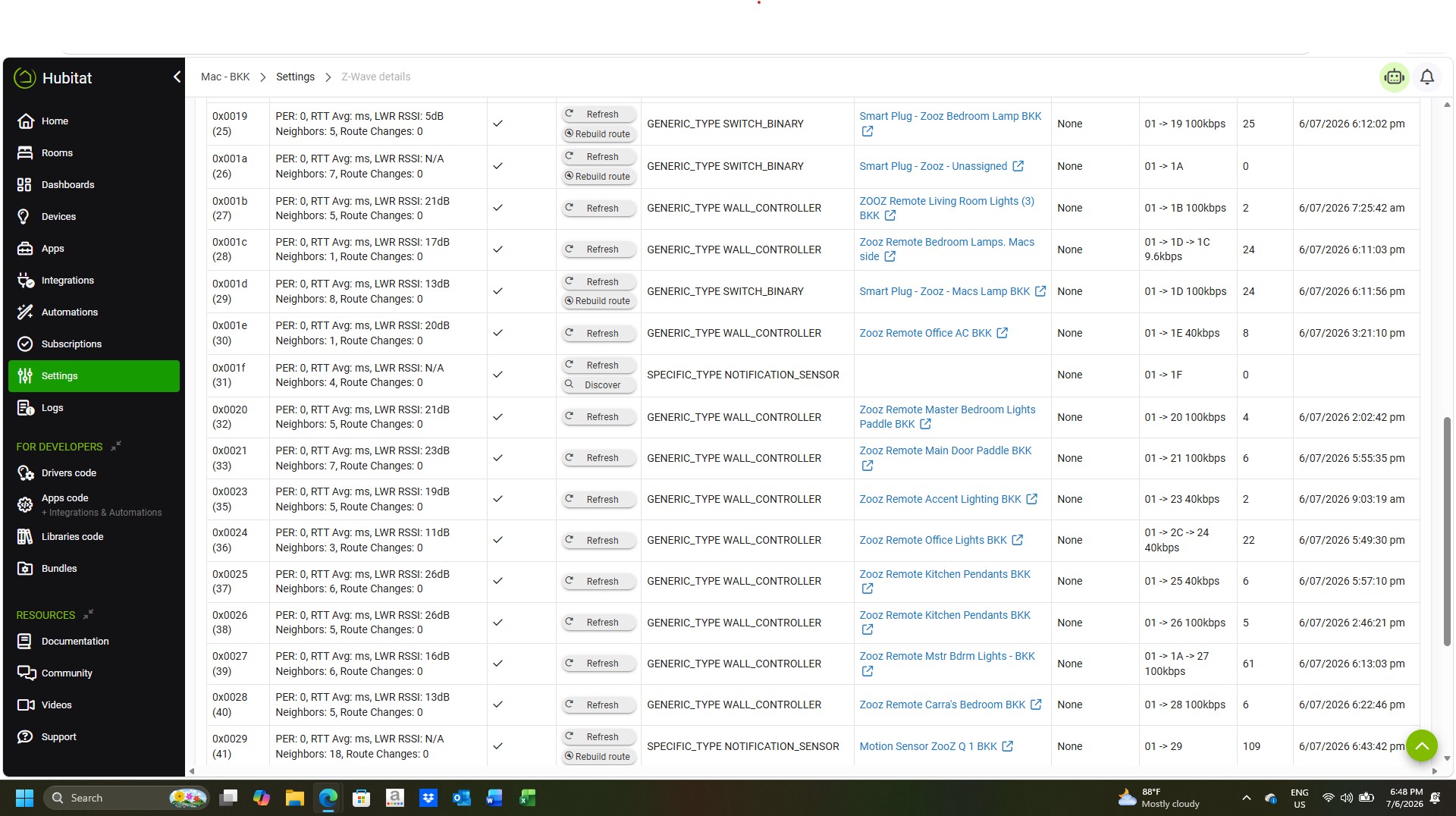Open Drivers code in the sidebar
The height and width of the screenshot is (816, 1456).
(x=94, y=473)
